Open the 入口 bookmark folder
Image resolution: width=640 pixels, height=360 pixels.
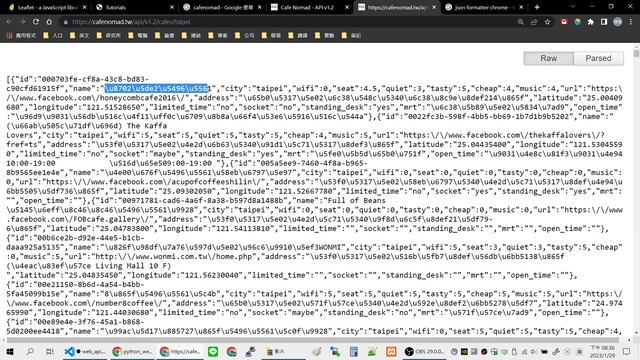53,36
